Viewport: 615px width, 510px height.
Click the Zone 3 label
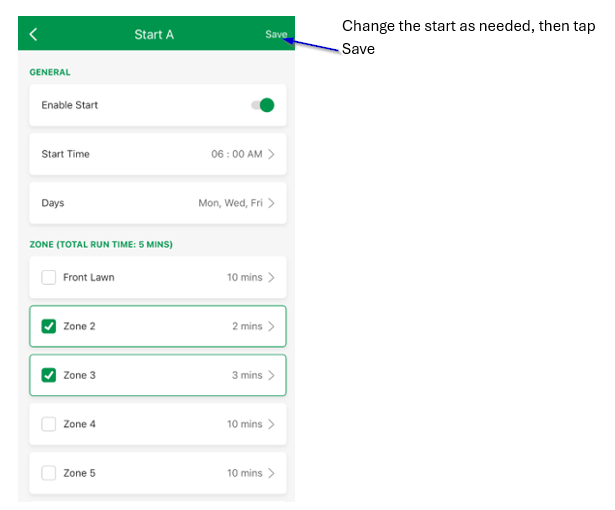(x=79, y=375)
